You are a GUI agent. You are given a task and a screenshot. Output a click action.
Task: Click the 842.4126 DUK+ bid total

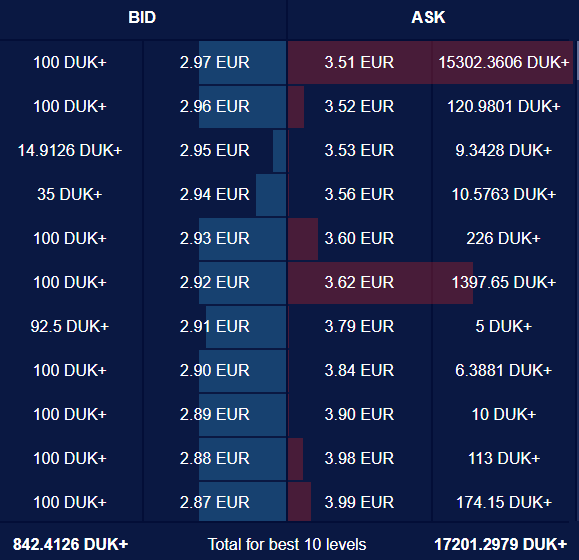(71, 544)
